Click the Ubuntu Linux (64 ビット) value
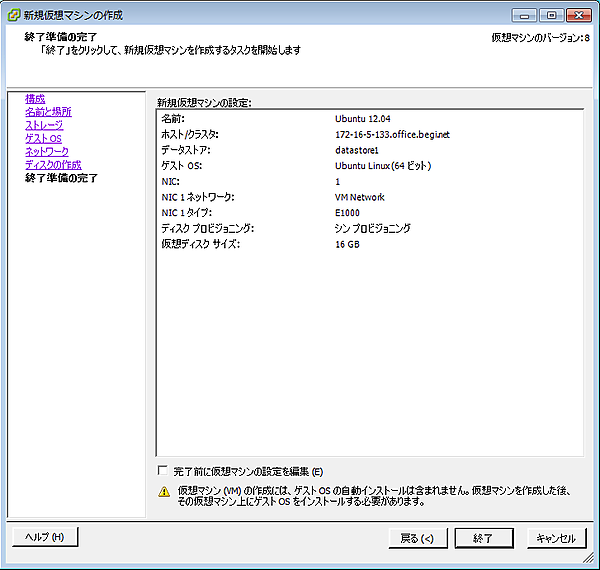Viewport: 600px width, 570px height. (383, 166)
